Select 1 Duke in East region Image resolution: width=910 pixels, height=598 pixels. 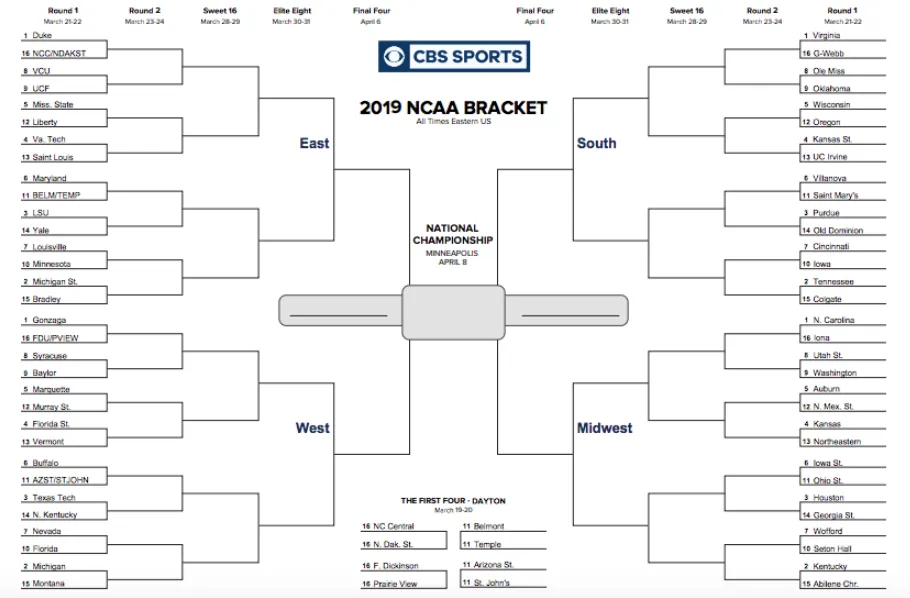[x=64, y=35]
